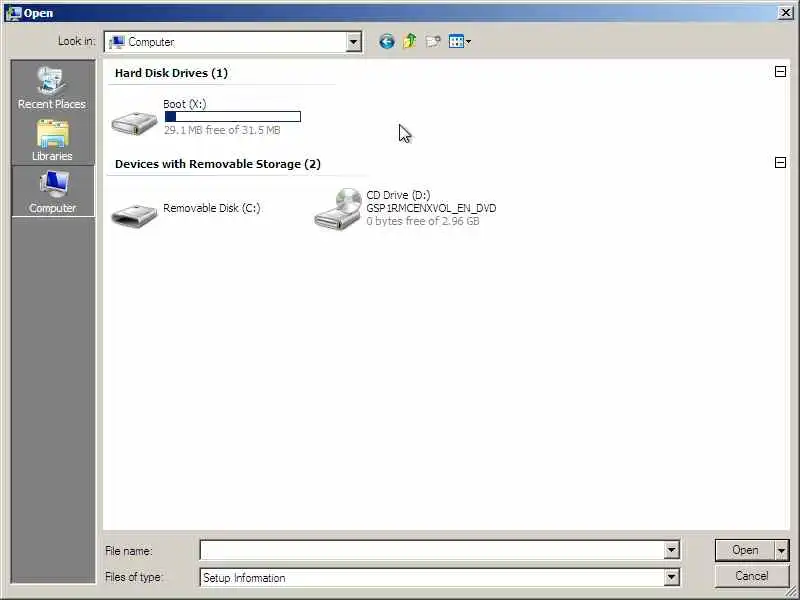Collapse Devices with Removable Storage group
Image resolution: width=800 pixels, height=600 pixels.
click(780, 163)
